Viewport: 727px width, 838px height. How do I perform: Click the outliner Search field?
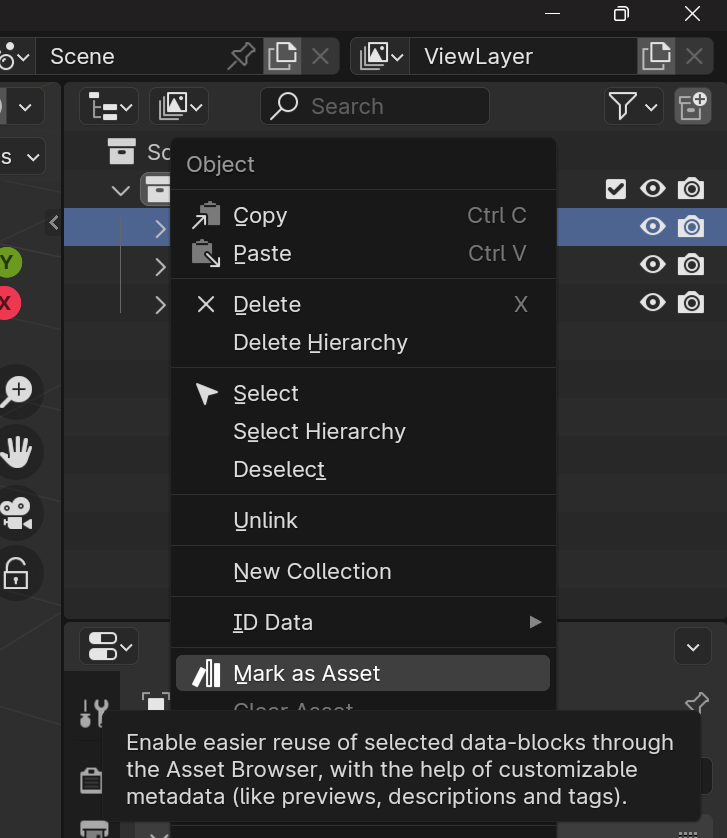coord(375,106)
